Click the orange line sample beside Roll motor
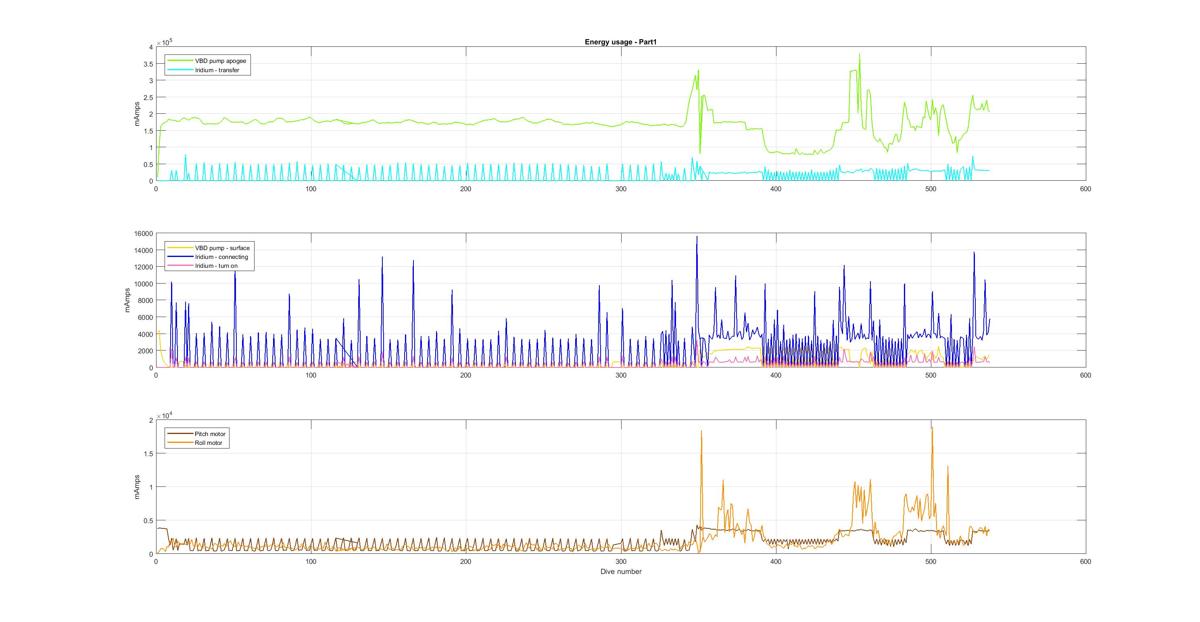This screenshot has width=1200, height=622. coord(179,442)
